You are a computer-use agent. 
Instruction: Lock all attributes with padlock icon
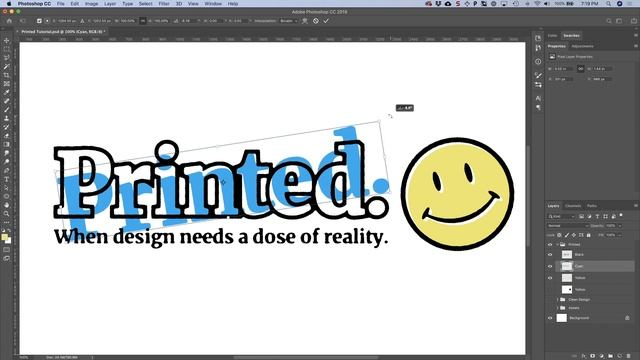(x=589, y=235)
